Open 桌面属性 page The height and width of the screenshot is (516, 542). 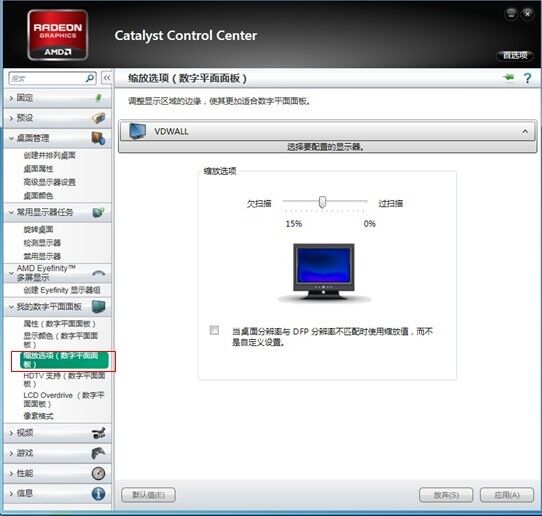38,169
